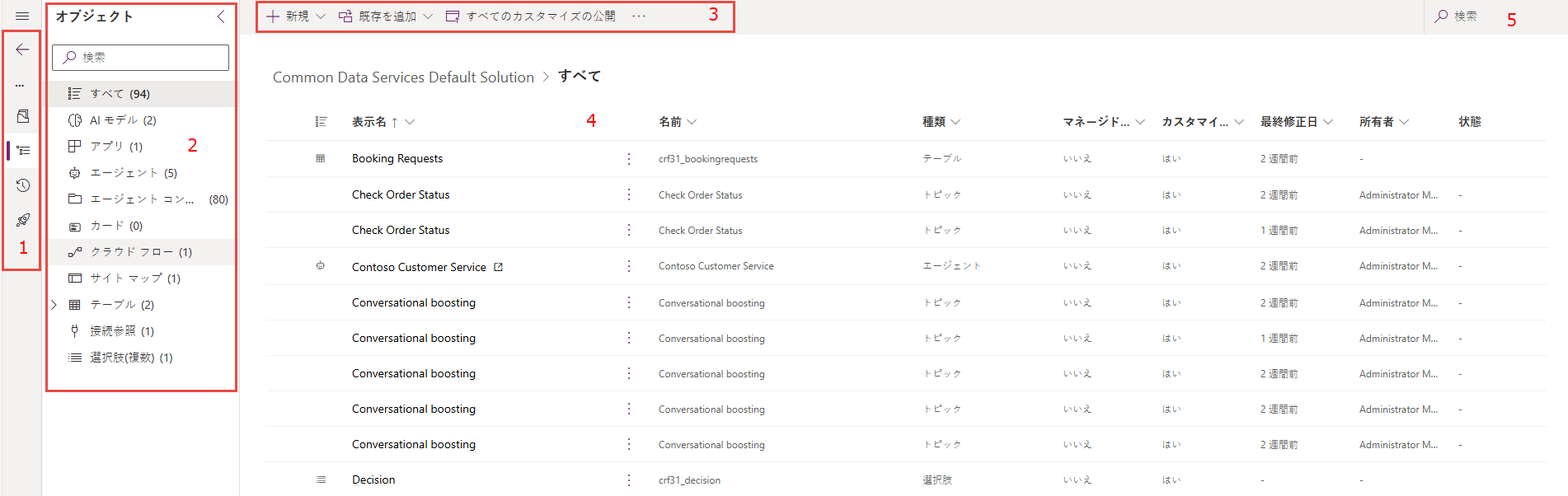This screenshot has width=1568, height=496.
Task: Open the History clock icon in left rail
Action: point(23,185)
